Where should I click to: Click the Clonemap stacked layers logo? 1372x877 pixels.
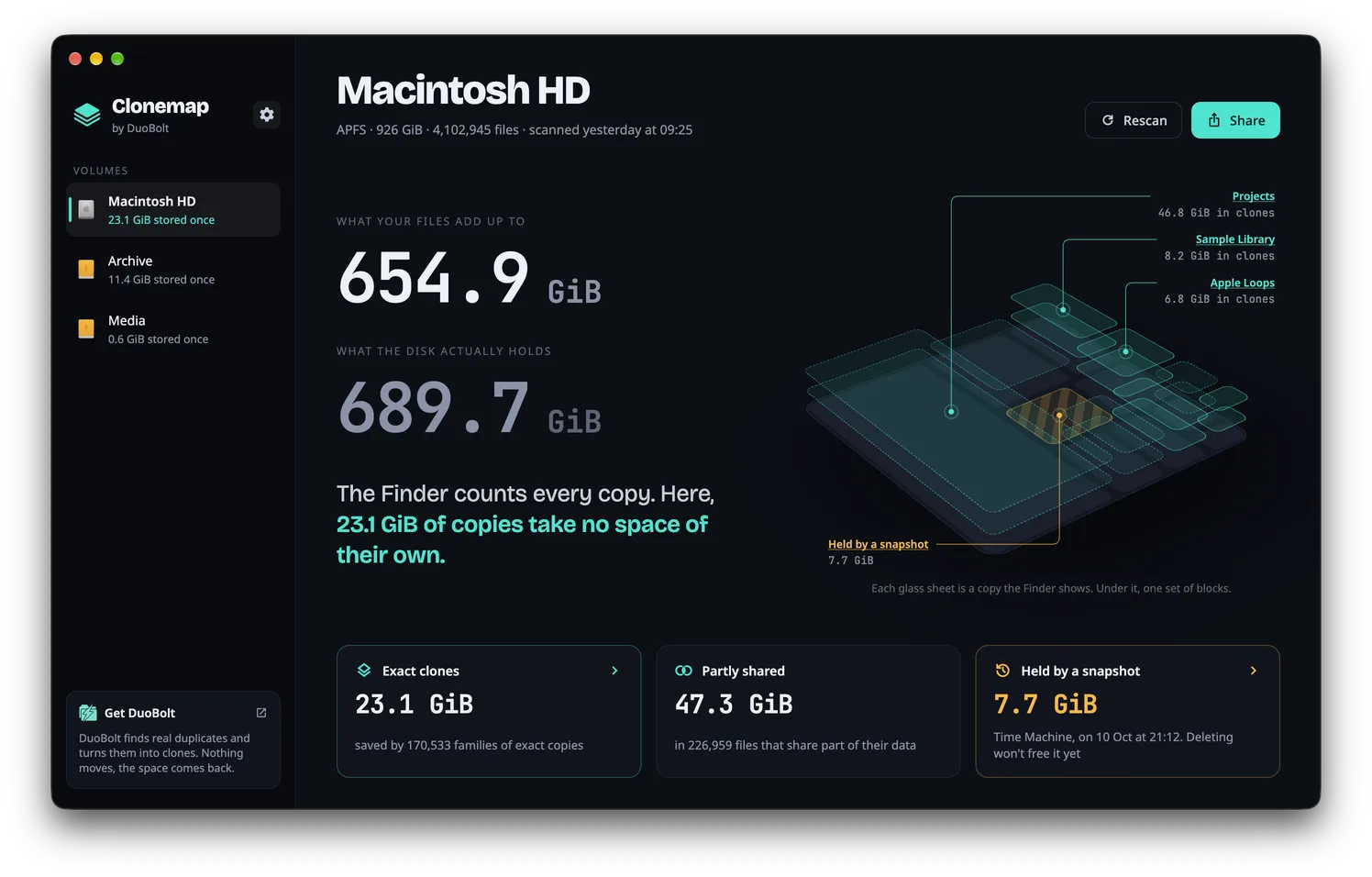tap(87, 115)
